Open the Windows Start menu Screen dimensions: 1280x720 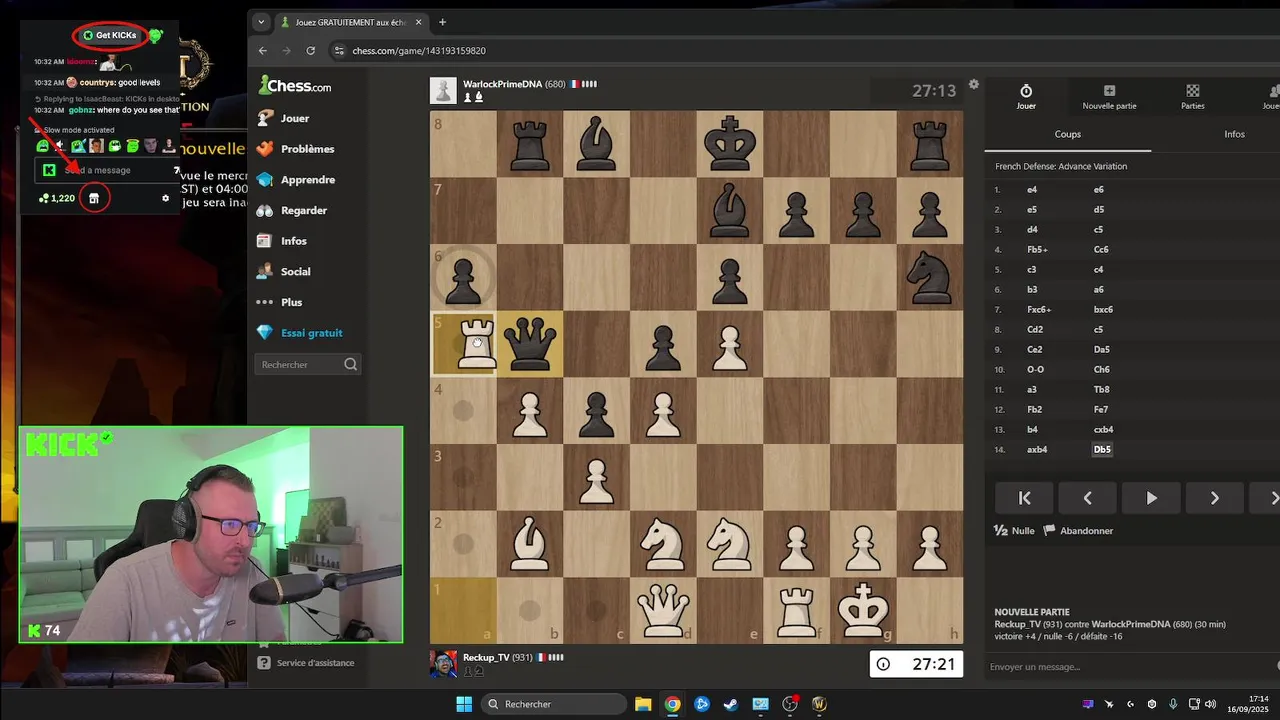coord(464,704)
